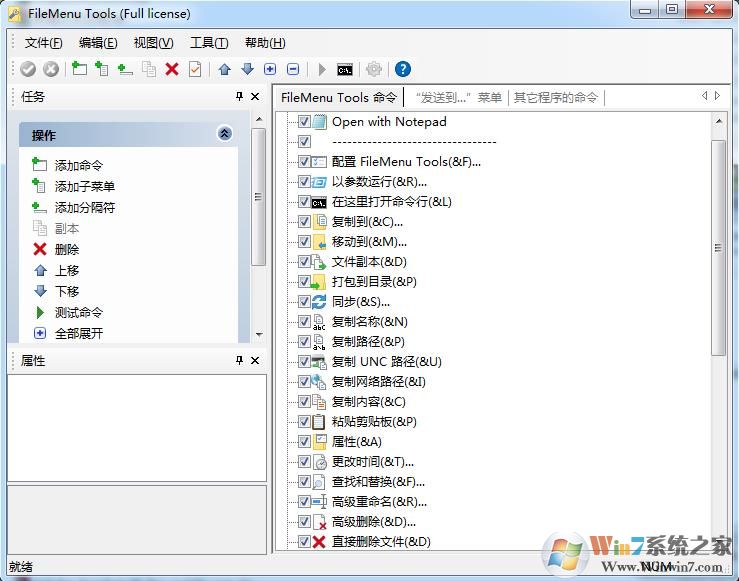
Task: Pin the 任务 panel with pushpin icon
Action: coord(239,97)
